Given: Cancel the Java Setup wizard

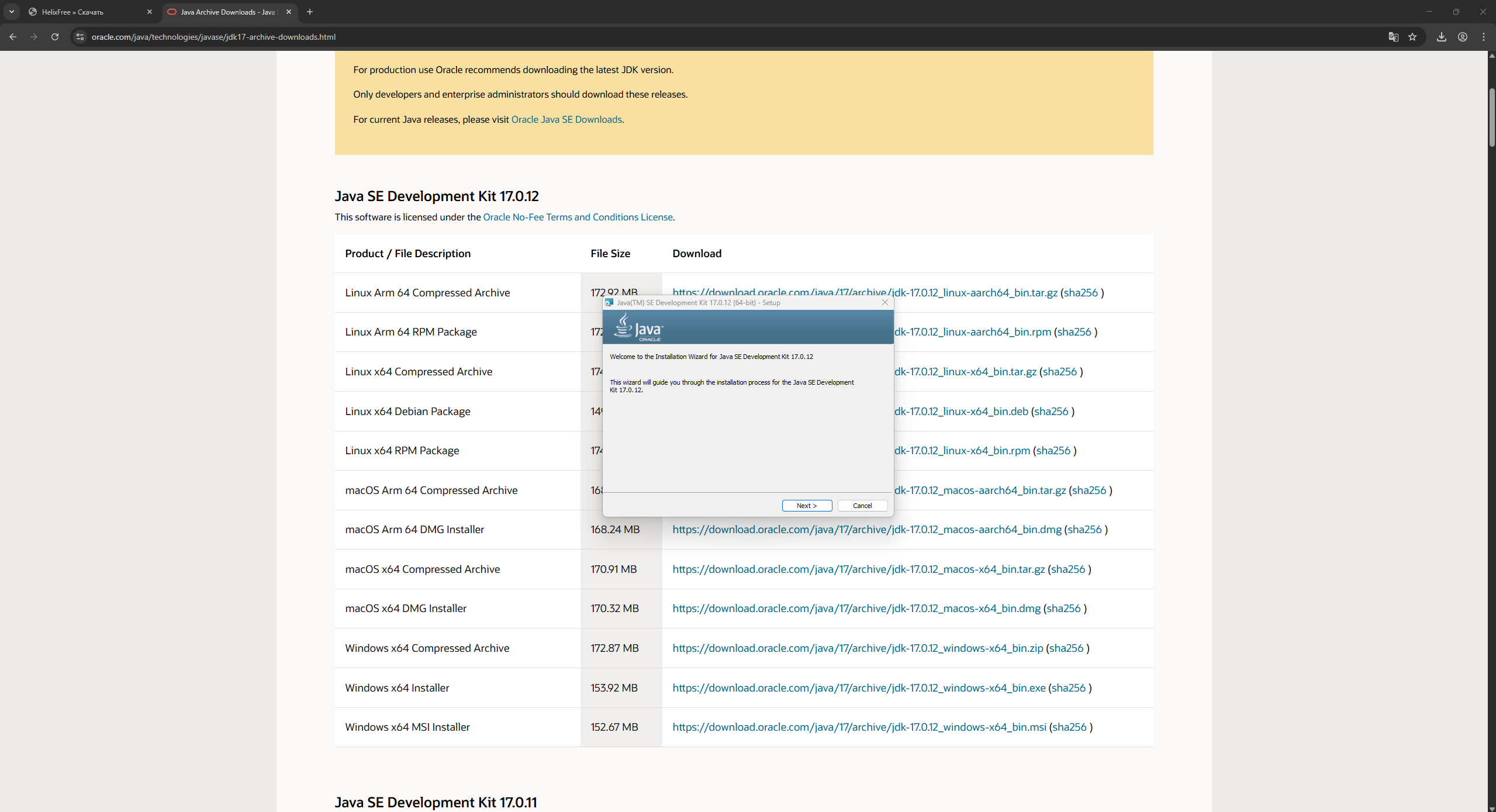Looking at the screenshot, I should (x=862, y=506).
